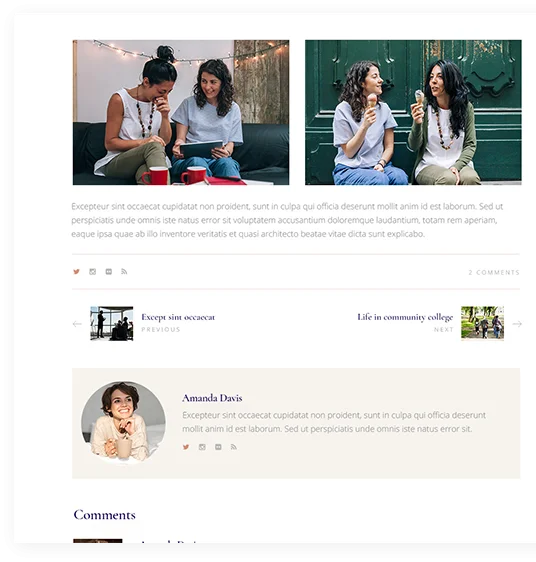Click Amanda Davis's Twitter icon
The image size is (536, 562).
click(186, 447)
